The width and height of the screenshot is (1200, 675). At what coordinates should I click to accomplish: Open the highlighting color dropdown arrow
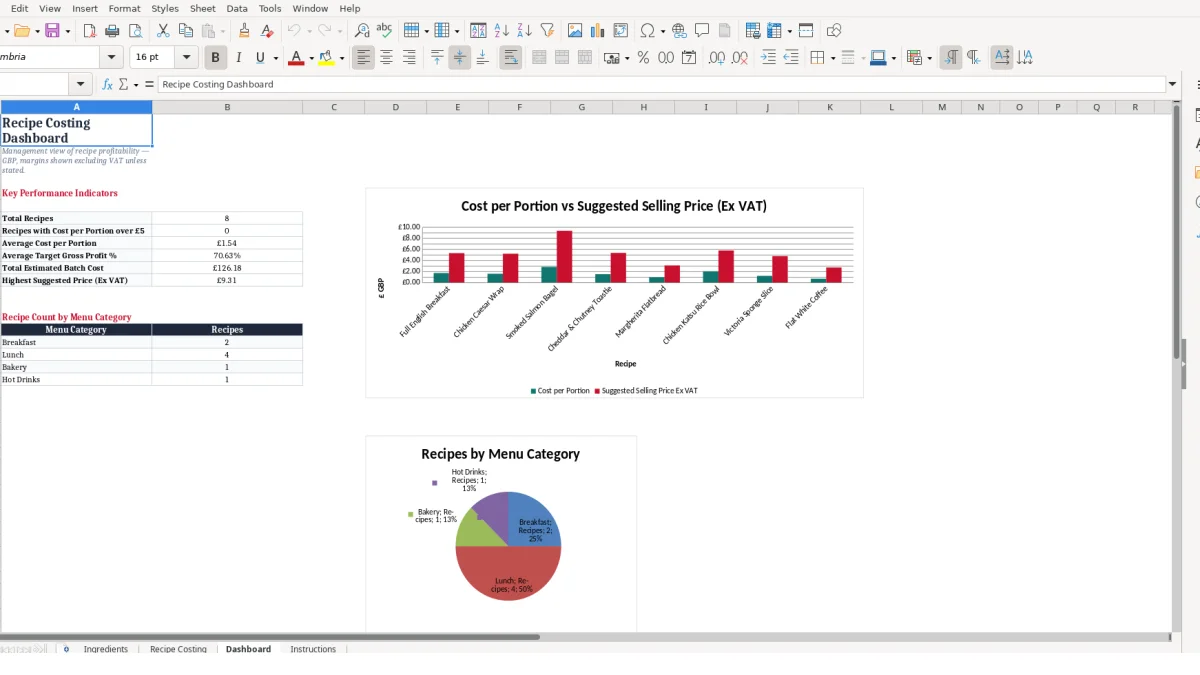(342, 58)
